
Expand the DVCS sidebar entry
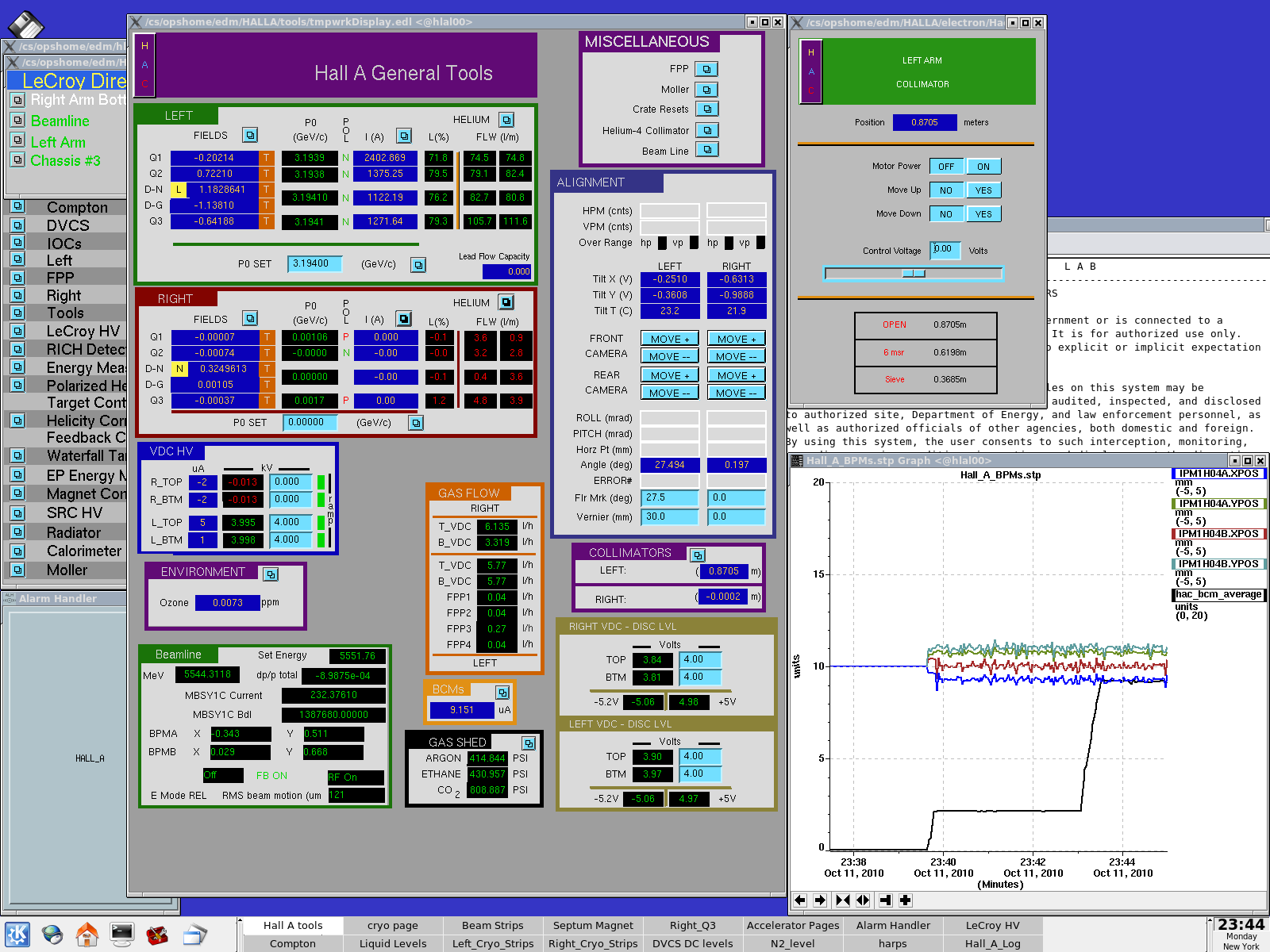point(17,225)
